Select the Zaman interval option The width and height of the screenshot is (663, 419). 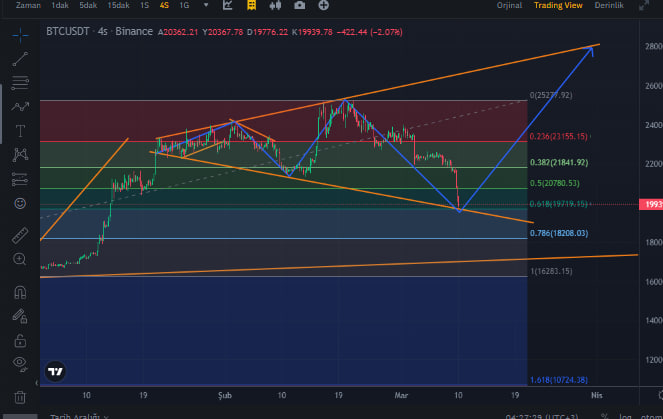[28, 5]
